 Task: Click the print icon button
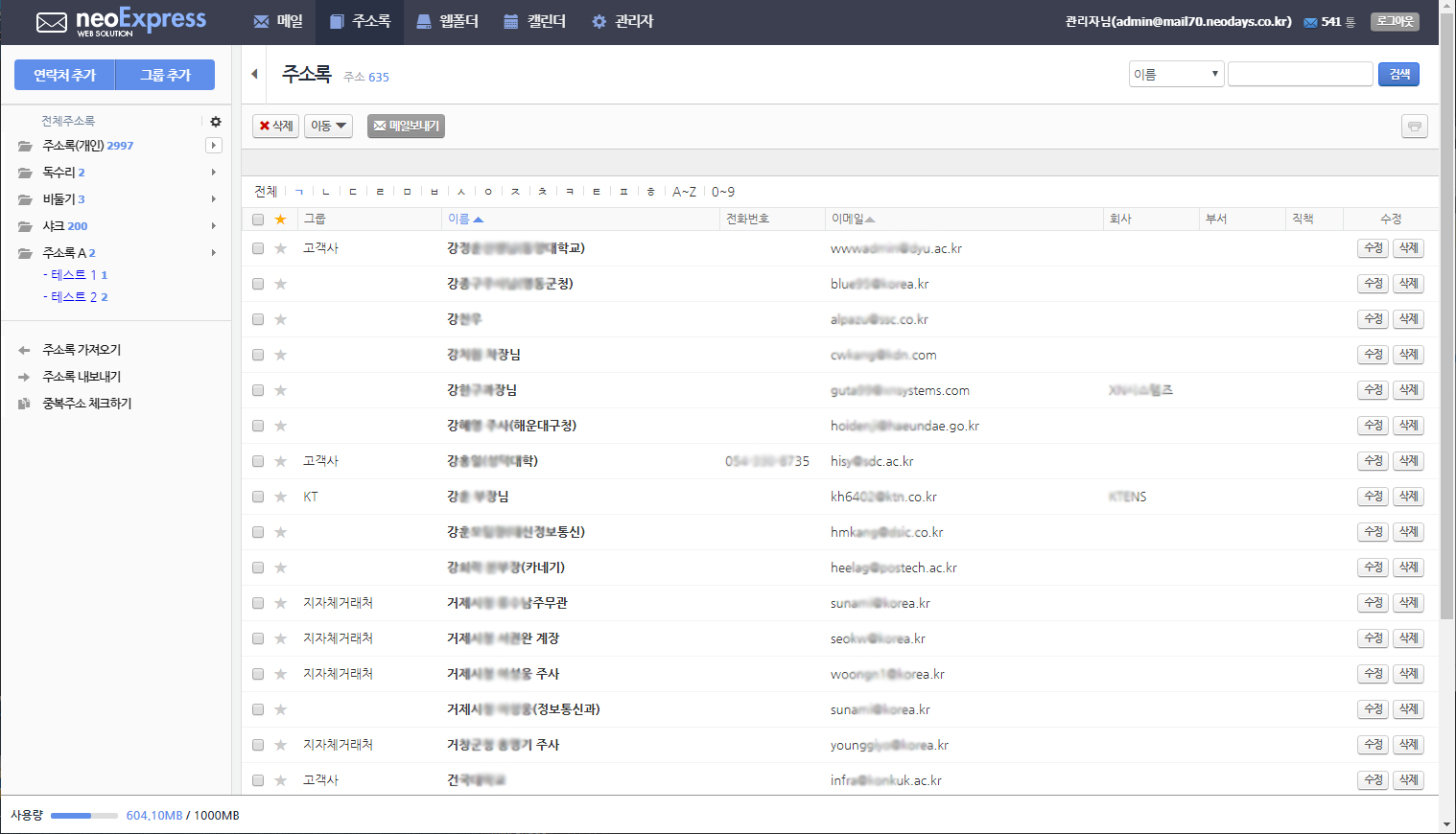click(1415, 127)
